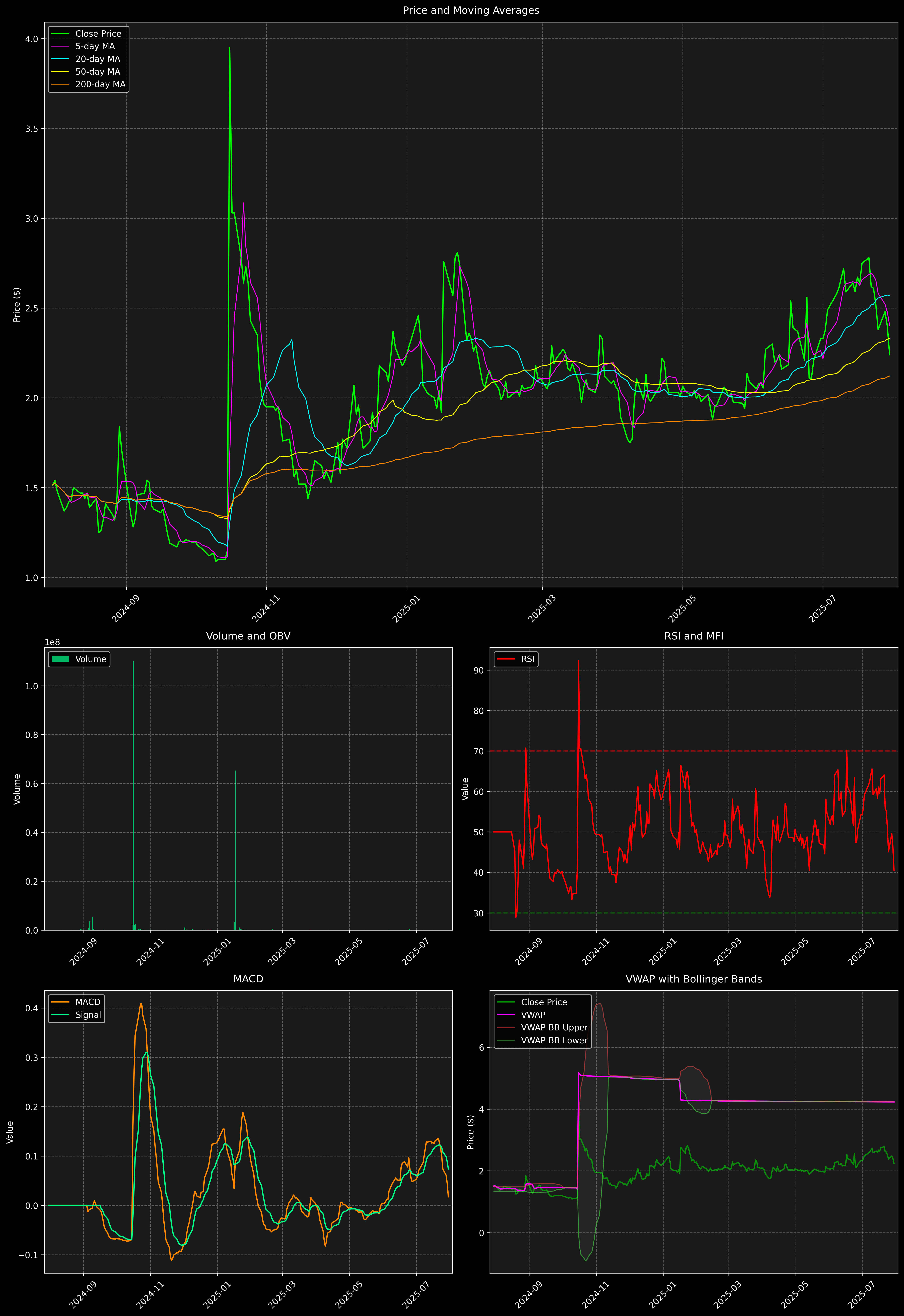Image resolution: width=904 pixels, height=1316 pixels.
Task: Click the '6' tick on the VWAP price axis
Action: click(482, 1048)
